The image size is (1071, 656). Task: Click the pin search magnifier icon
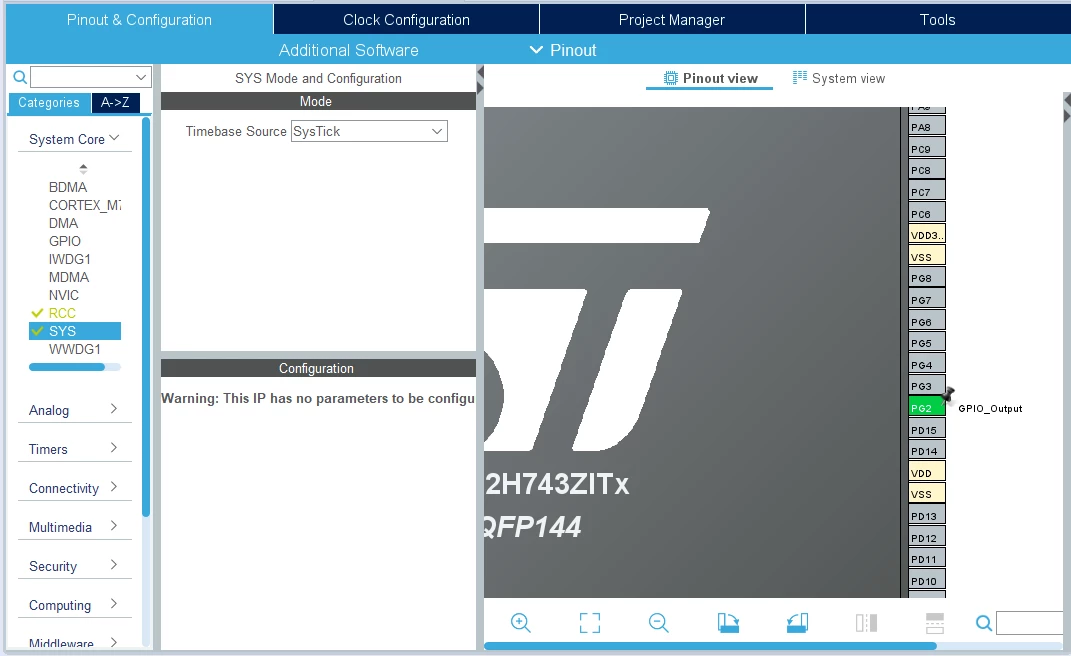tap(984, 623)
